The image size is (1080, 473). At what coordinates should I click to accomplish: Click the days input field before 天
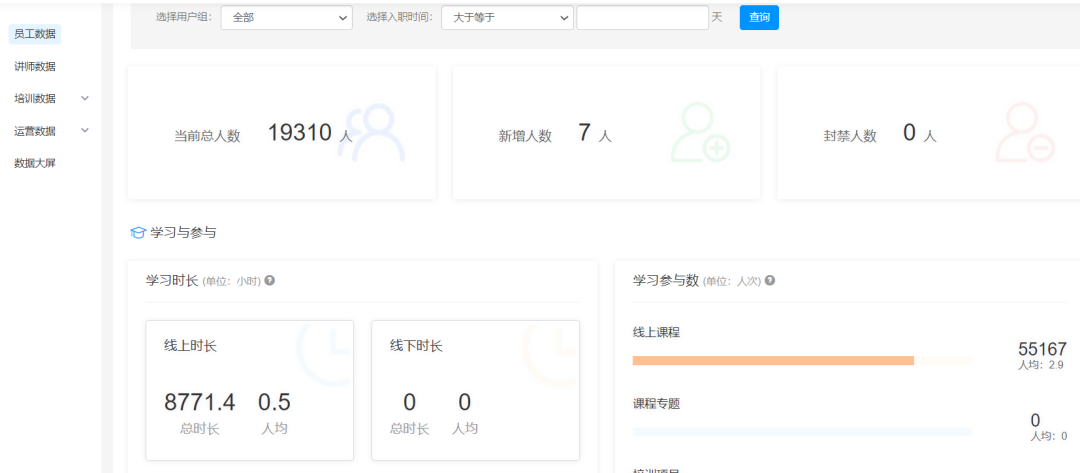(x=642, y=18)
